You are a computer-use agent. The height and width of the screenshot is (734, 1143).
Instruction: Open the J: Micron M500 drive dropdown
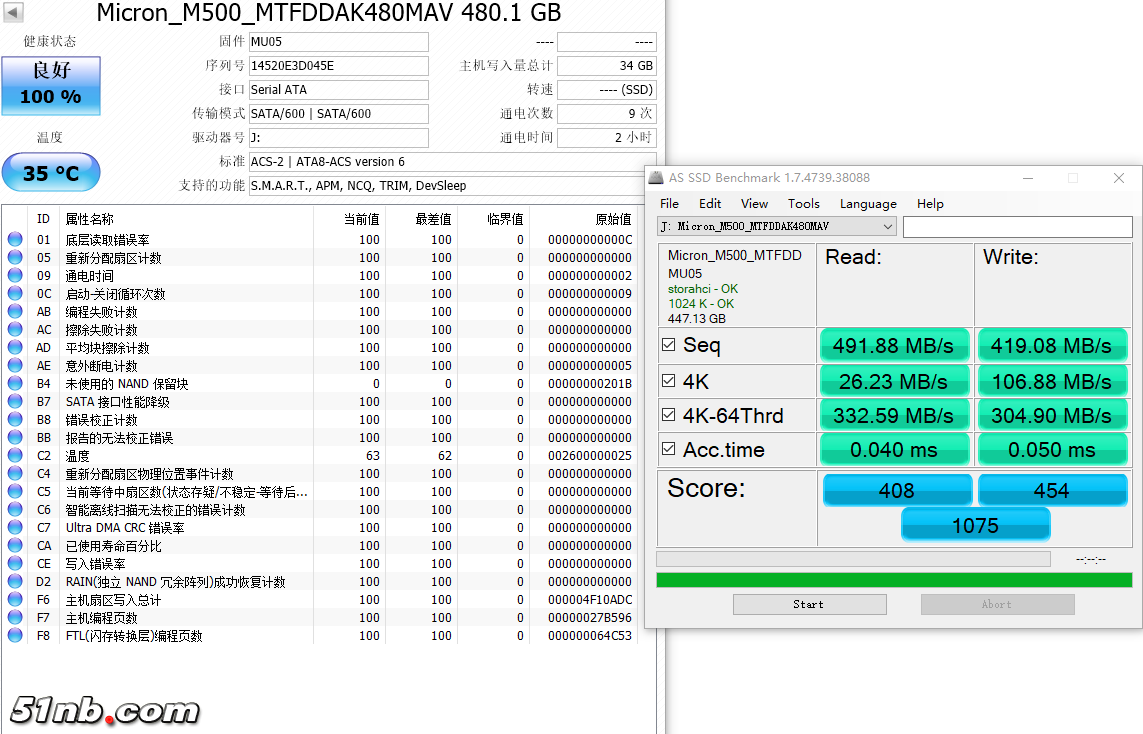pos(776,227)
